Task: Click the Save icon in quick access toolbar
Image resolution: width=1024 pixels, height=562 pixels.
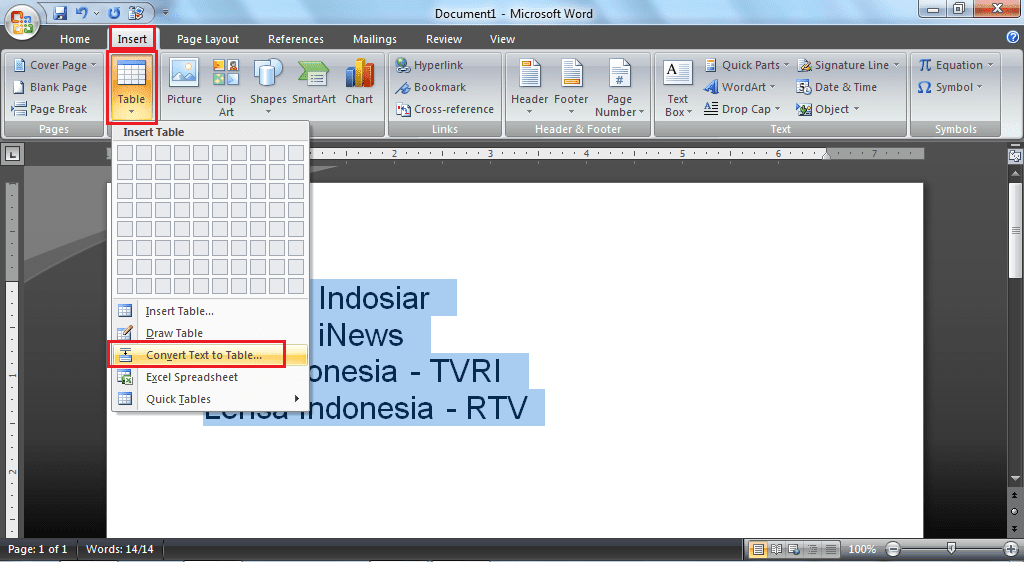Action: 60,13
